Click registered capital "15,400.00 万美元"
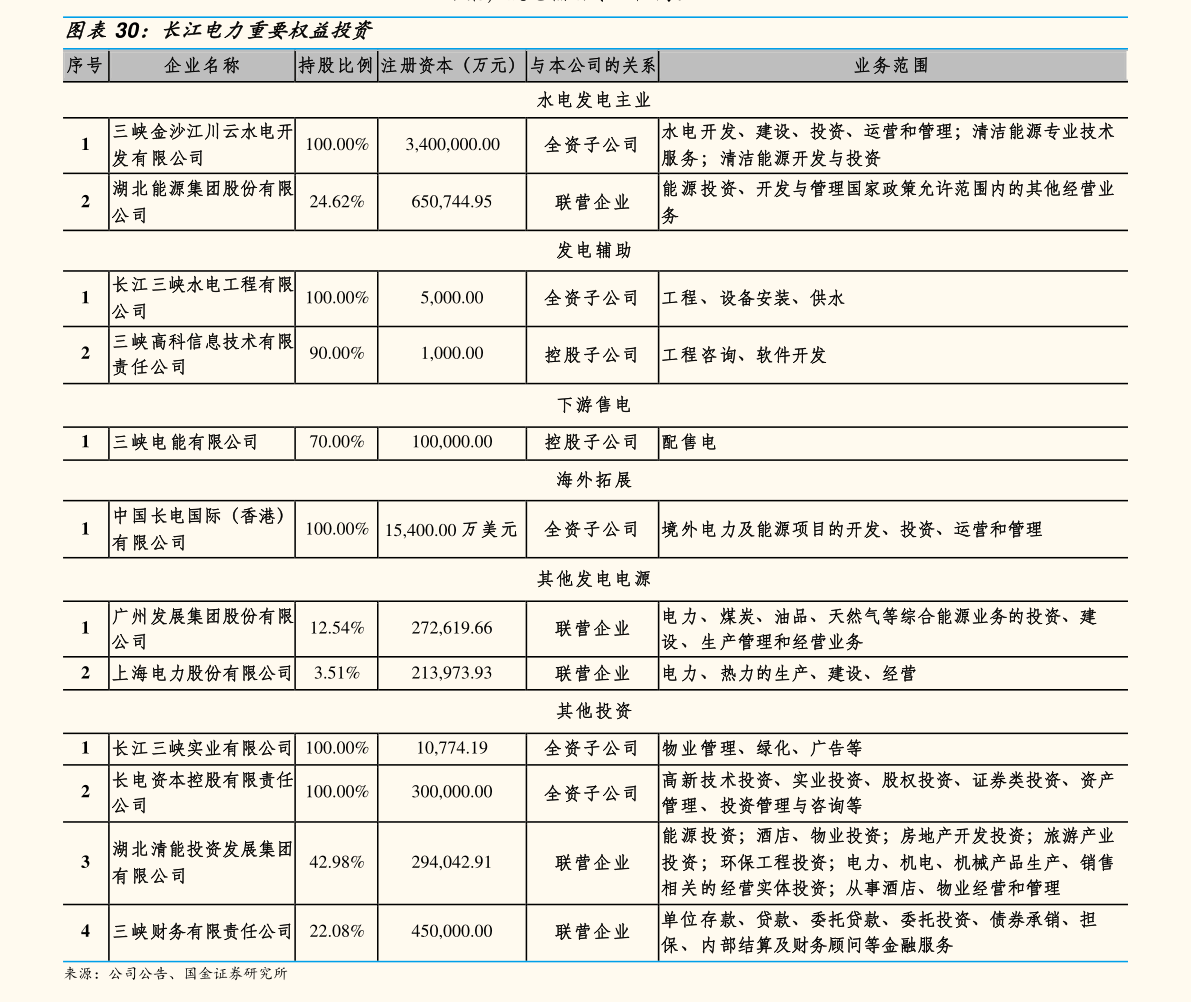The width and height of the screenshot is (1191, 1002). click(x=451, y=529)
